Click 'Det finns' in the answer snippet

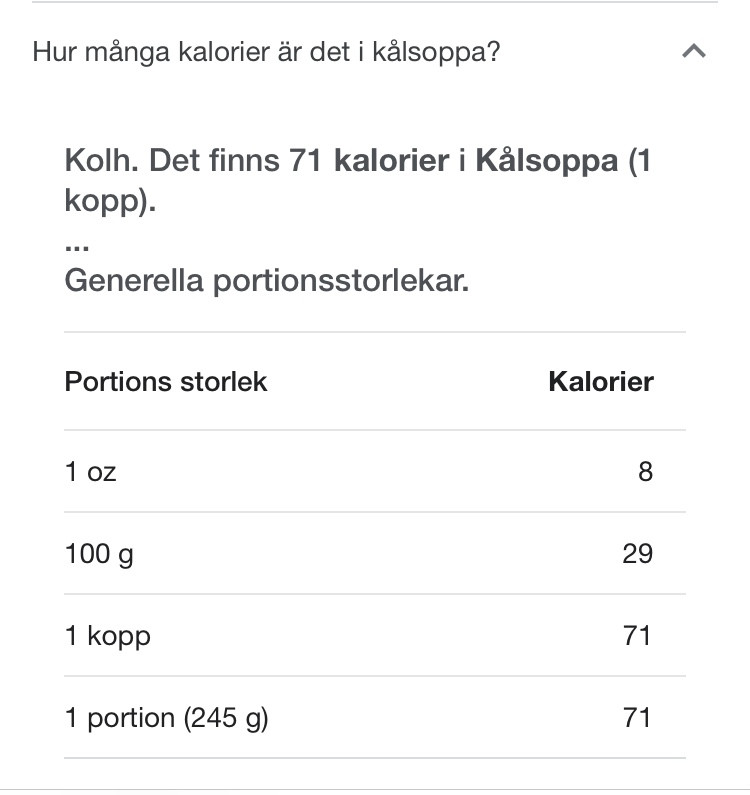[214, 161]
